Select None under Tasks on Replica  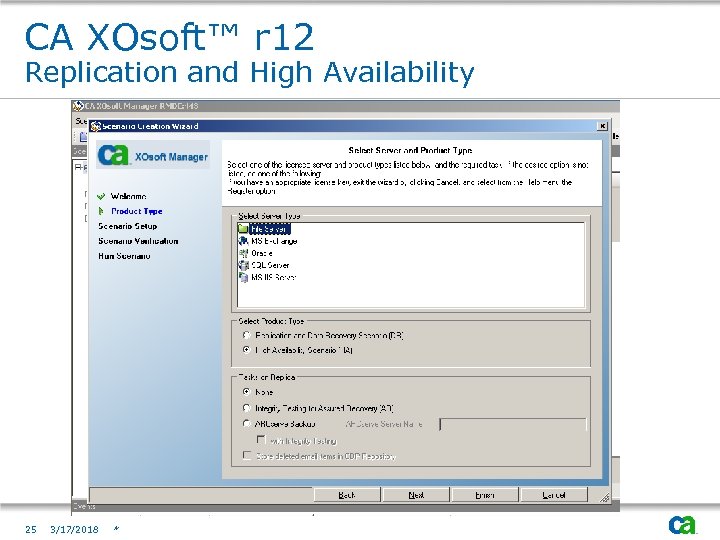pos(247,392)
